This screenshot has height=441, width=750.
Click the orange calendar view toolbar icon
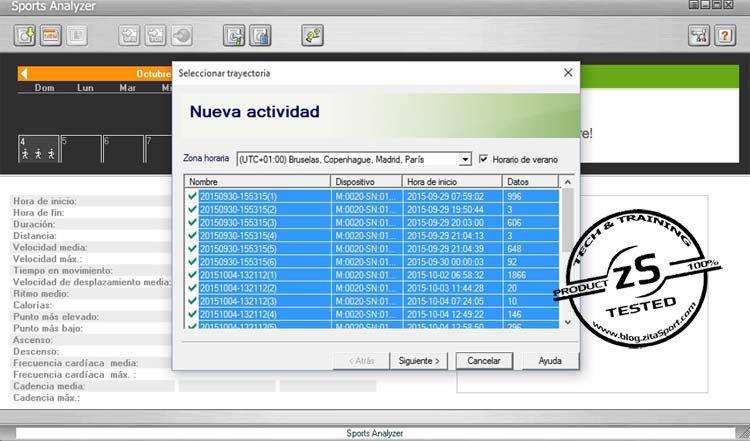[51, 36]
